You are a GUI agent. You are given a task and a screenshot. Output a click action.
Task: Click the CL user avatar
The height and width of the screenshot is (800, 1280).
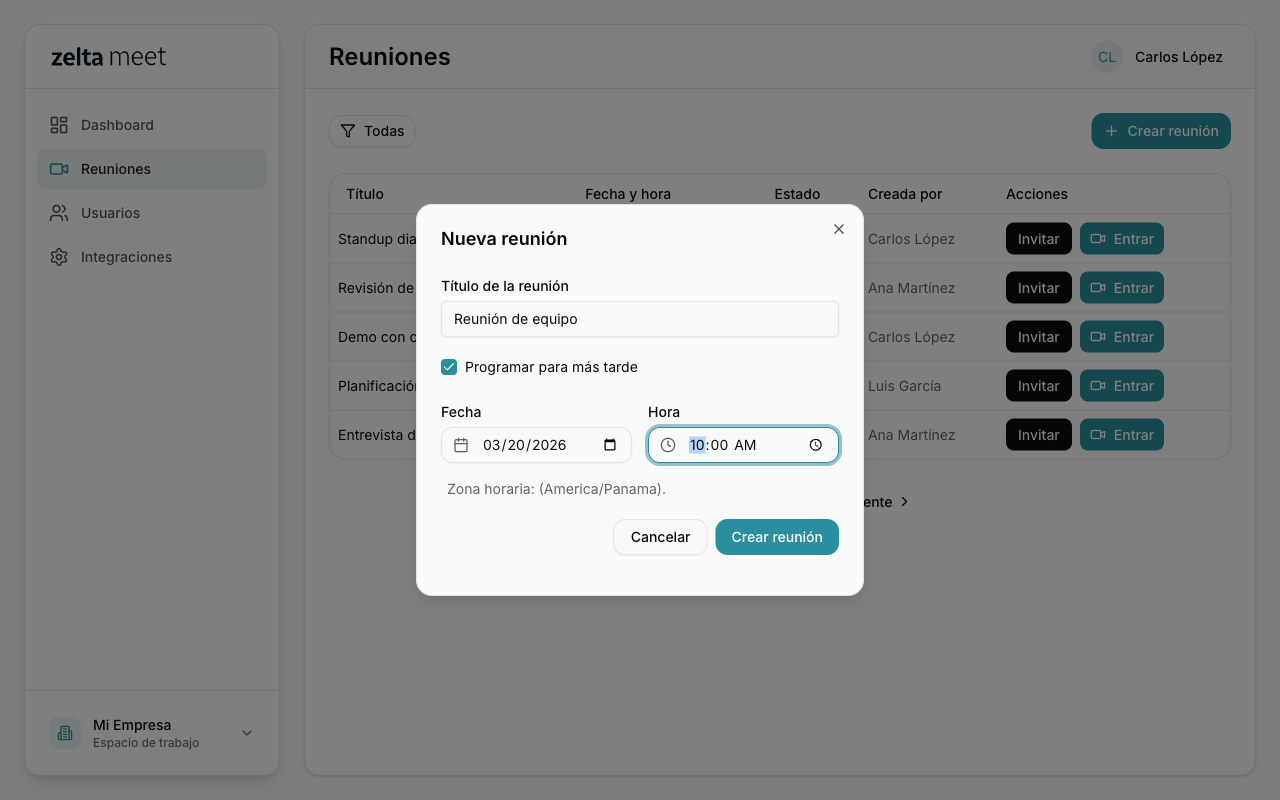[1106, 57]
